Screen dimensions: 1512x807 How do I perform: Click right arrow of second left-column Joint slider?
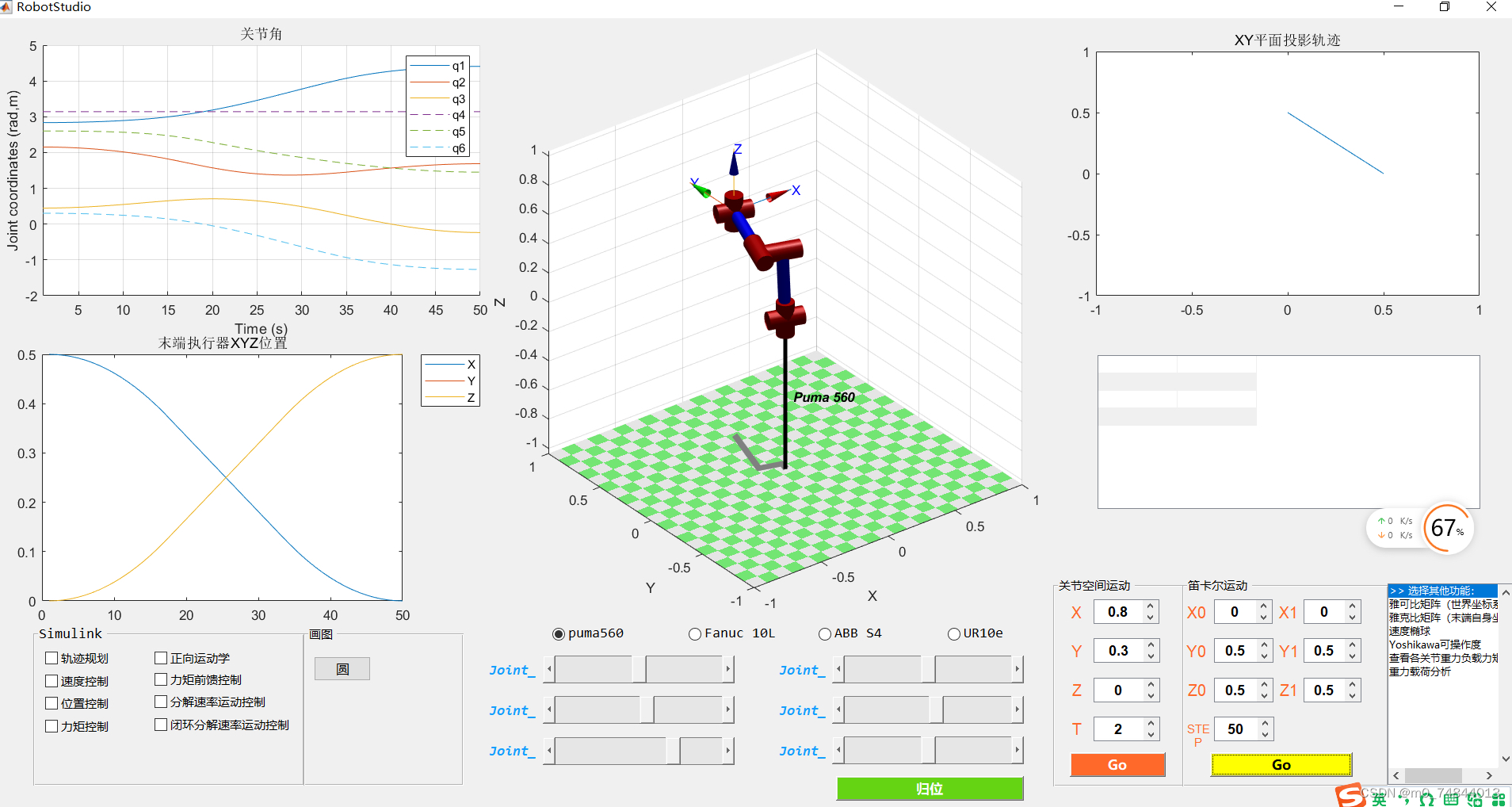[727, 710]
